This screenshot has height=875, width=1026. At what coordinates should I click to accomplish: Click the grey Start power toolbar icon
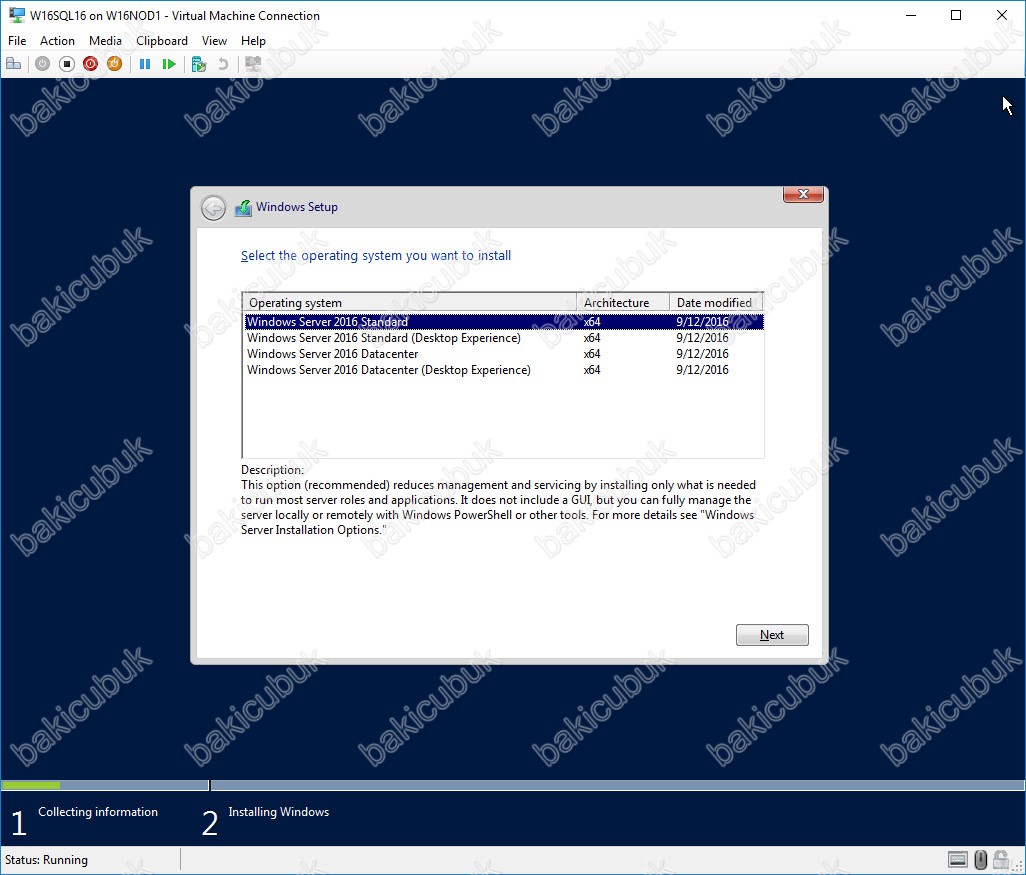(x=43, y=63)
